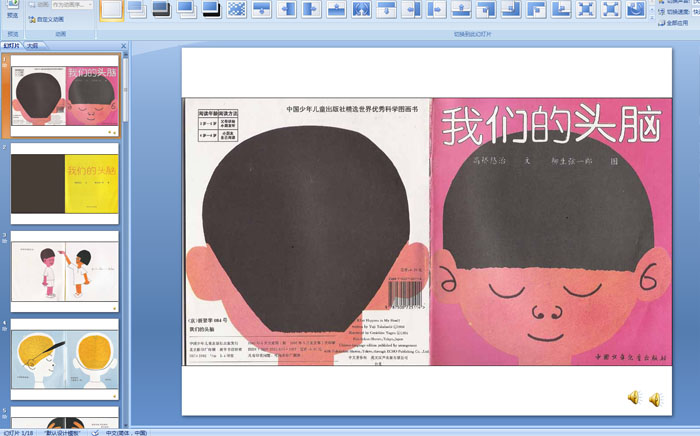The image size is (700, 436).
Task: Click the 切换到此幻灯片 group label
Action: point(472,34)
